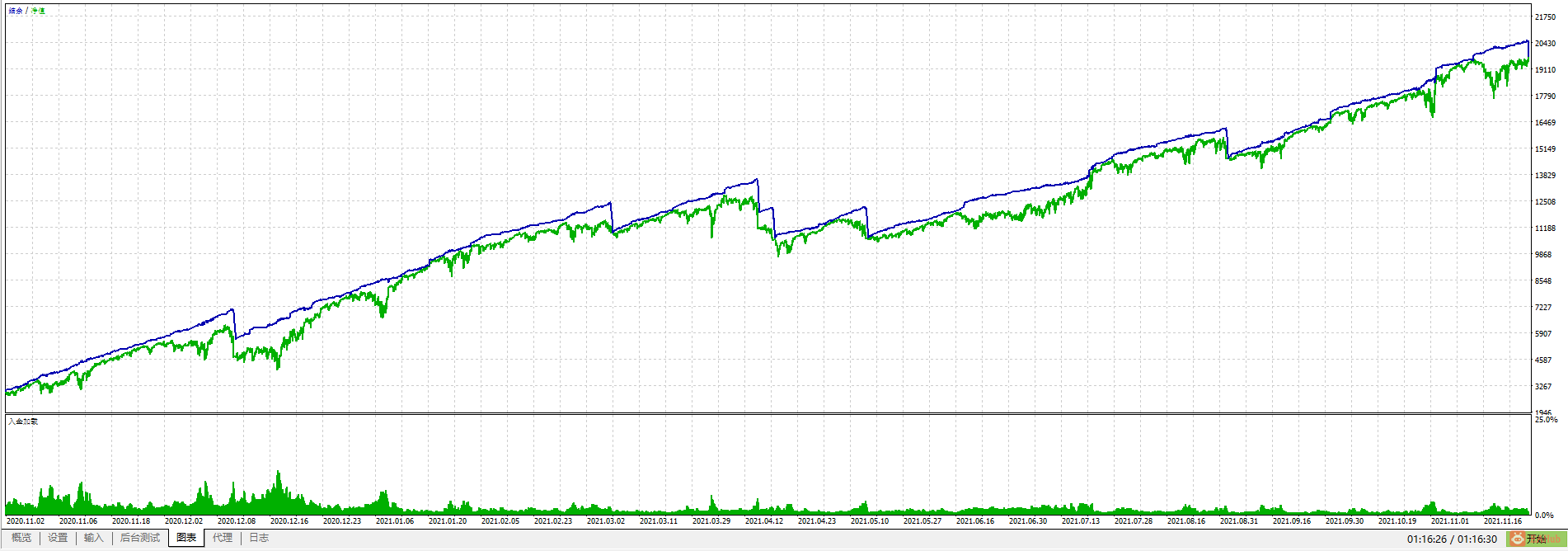This screenshot has height=551, width=1568.
Task: Click the 2020.11.02 date label
Action: tap(26, 520)
